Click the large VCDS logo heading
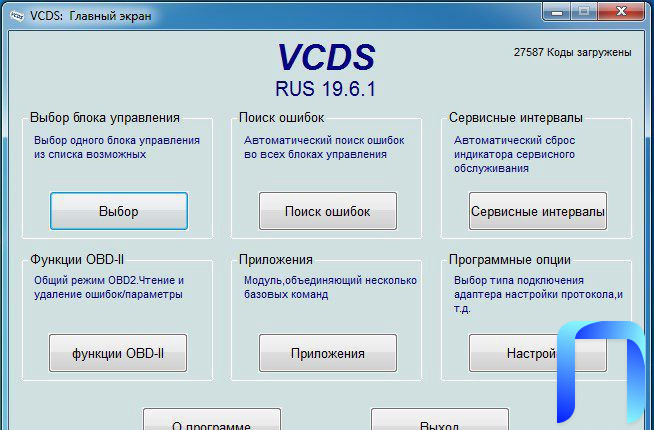The width and height of the screenshot is (654, 430). click(x=326, y=57)
